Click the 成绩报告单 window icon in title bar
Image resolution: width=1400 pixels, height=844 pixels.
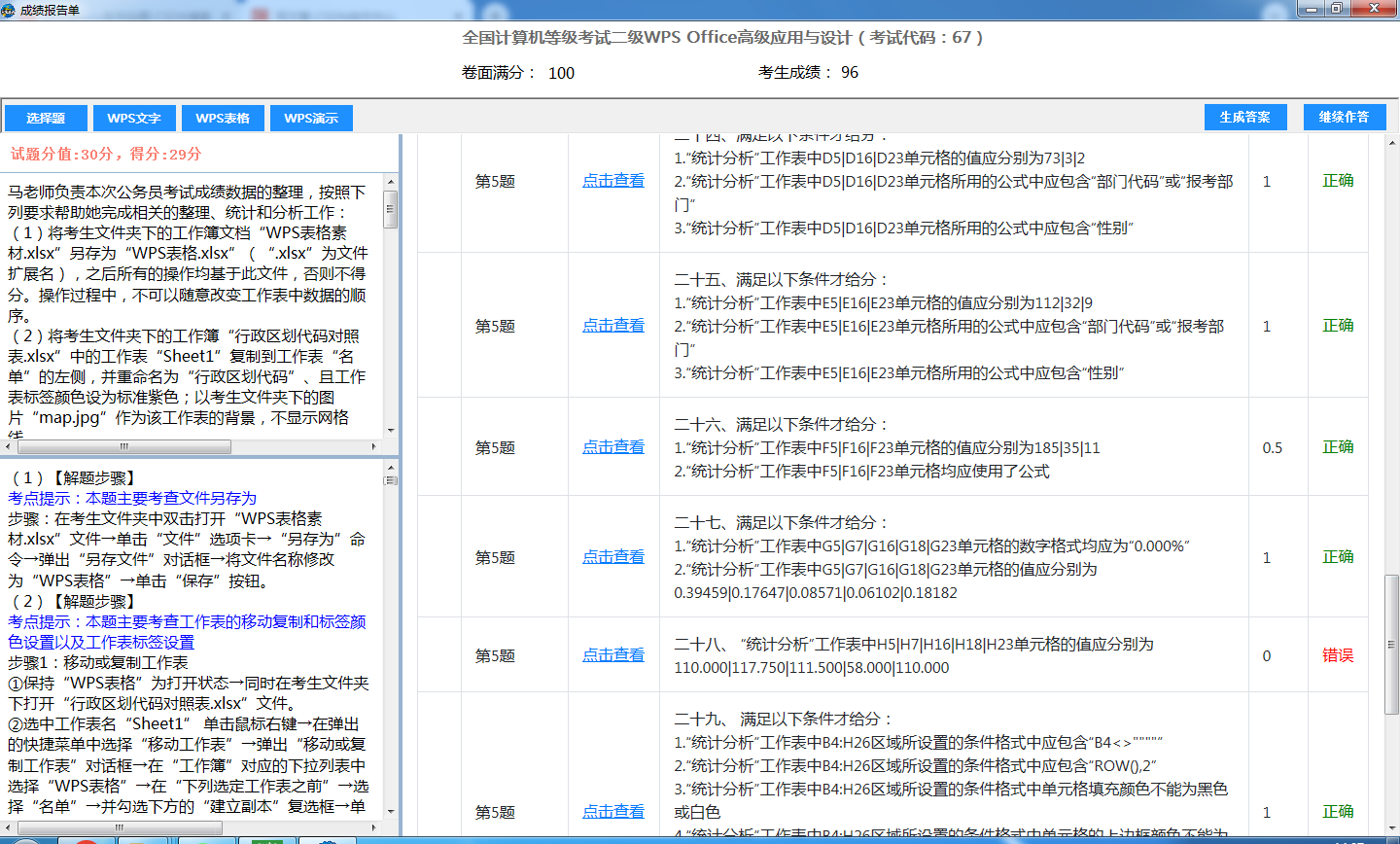pyautogui.click(x=9, y=10)
